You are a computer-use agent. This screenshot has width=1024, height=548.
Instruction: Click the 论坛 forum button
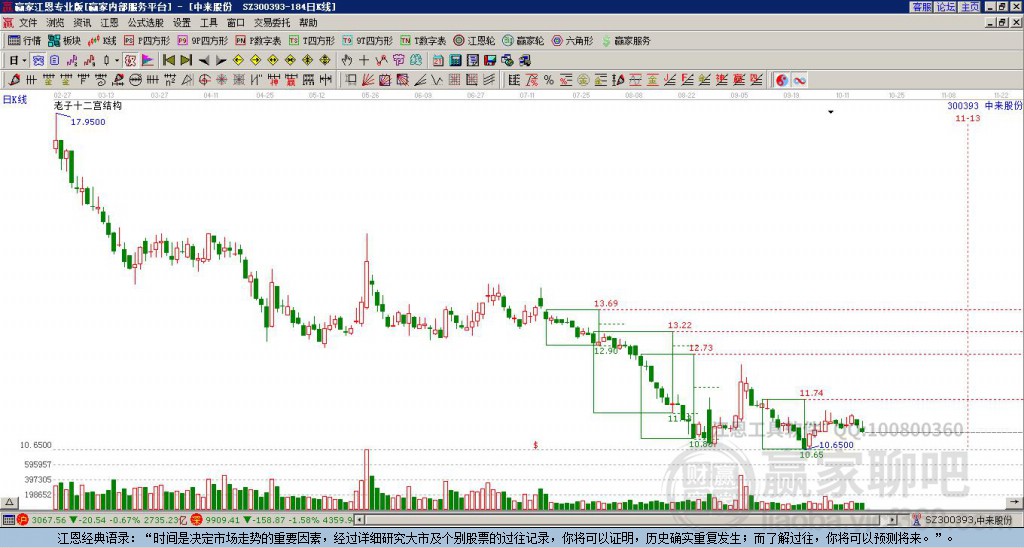pos(945,7)
